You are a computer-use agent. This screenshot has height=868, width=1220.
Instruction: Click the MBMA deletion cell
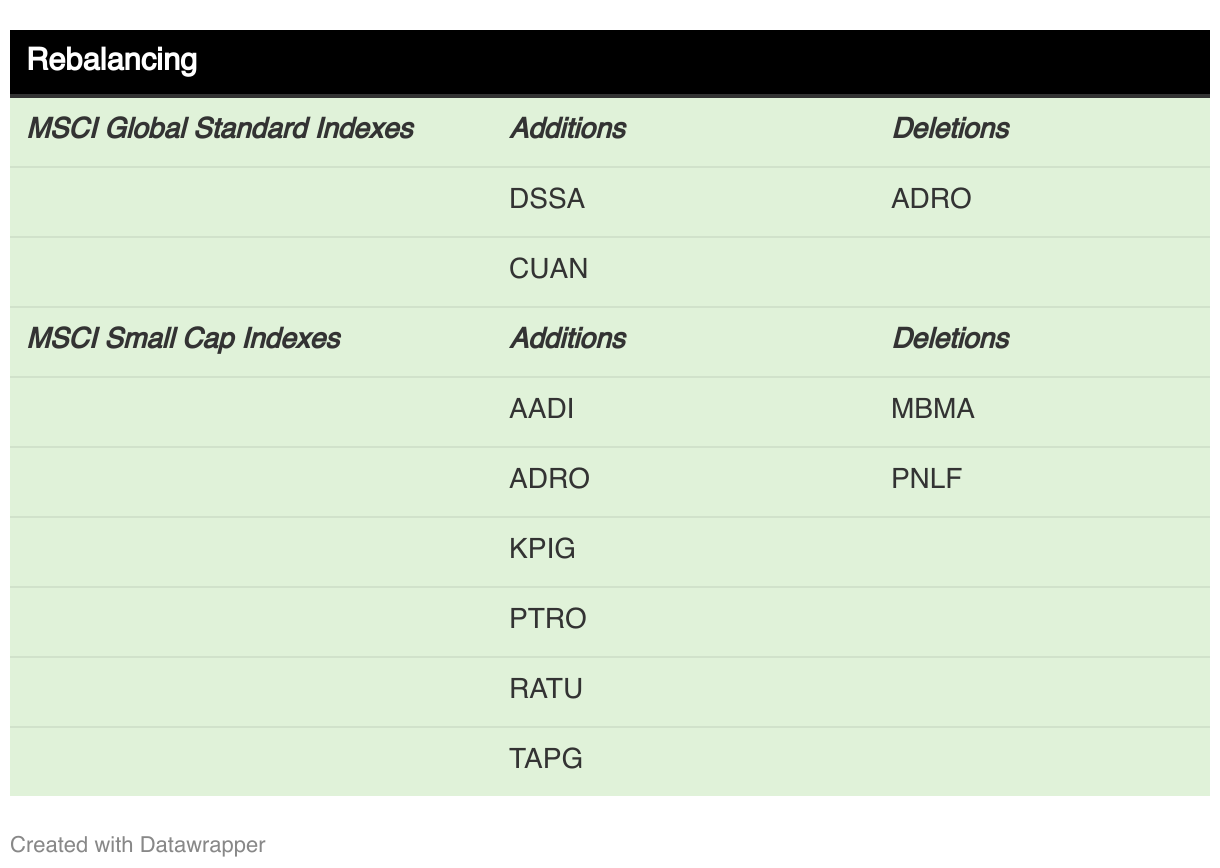(x=932, y=409)
